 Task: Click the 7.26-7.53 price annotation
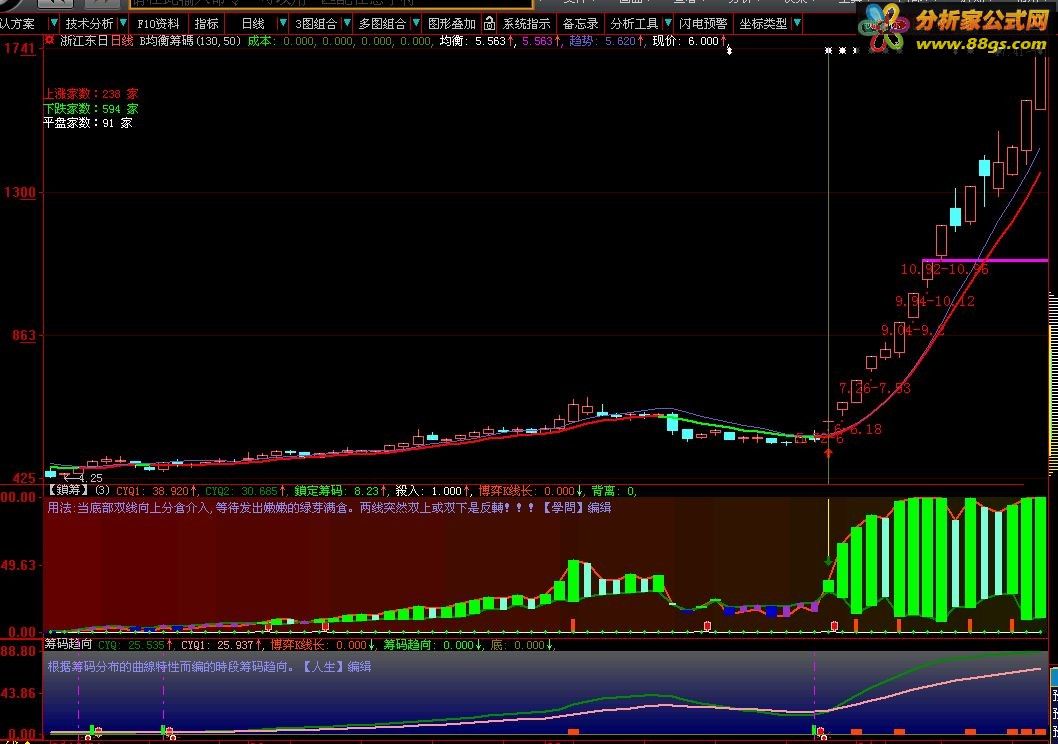coord(875,389)
